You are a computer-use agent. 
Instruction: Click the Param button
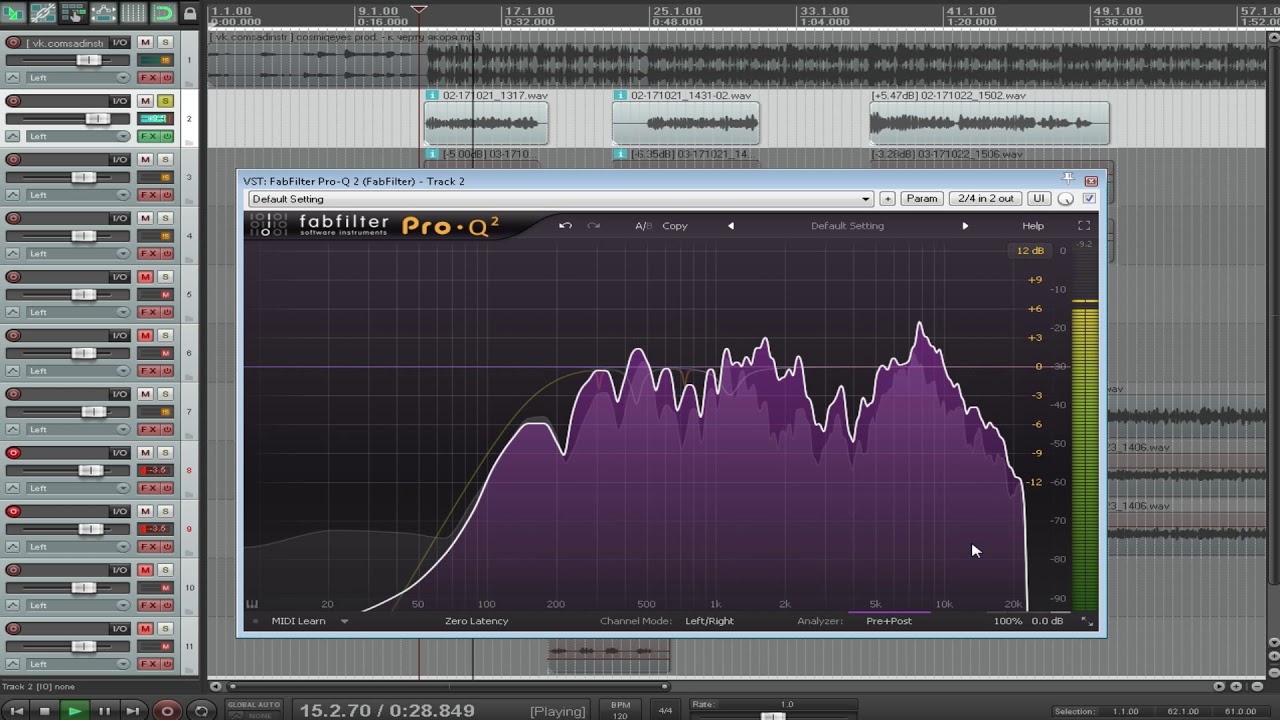tap(921, 199)
